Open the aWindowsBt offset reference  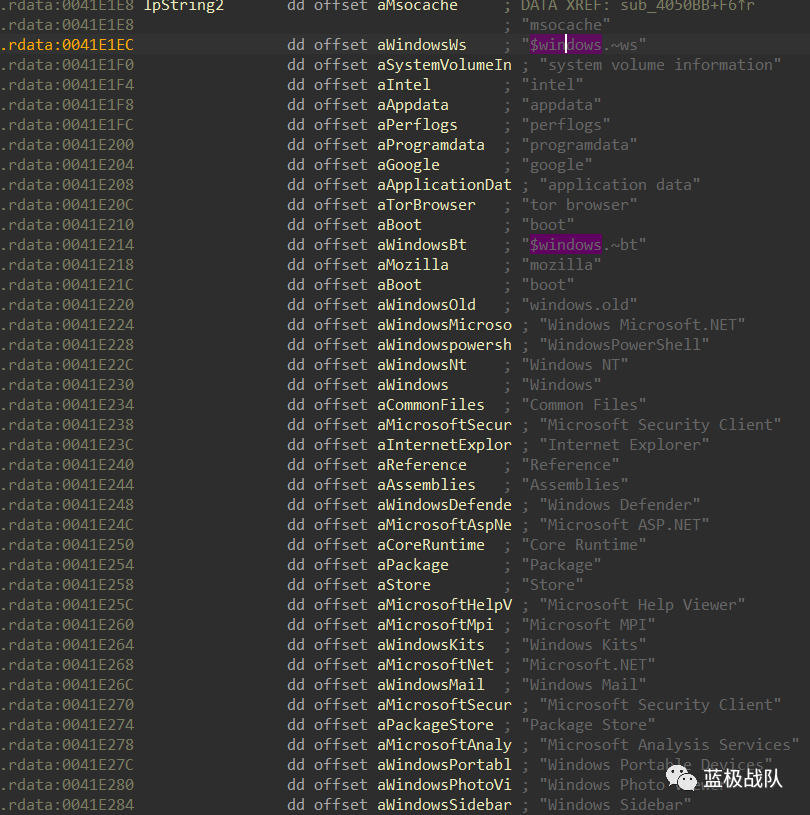422,245
